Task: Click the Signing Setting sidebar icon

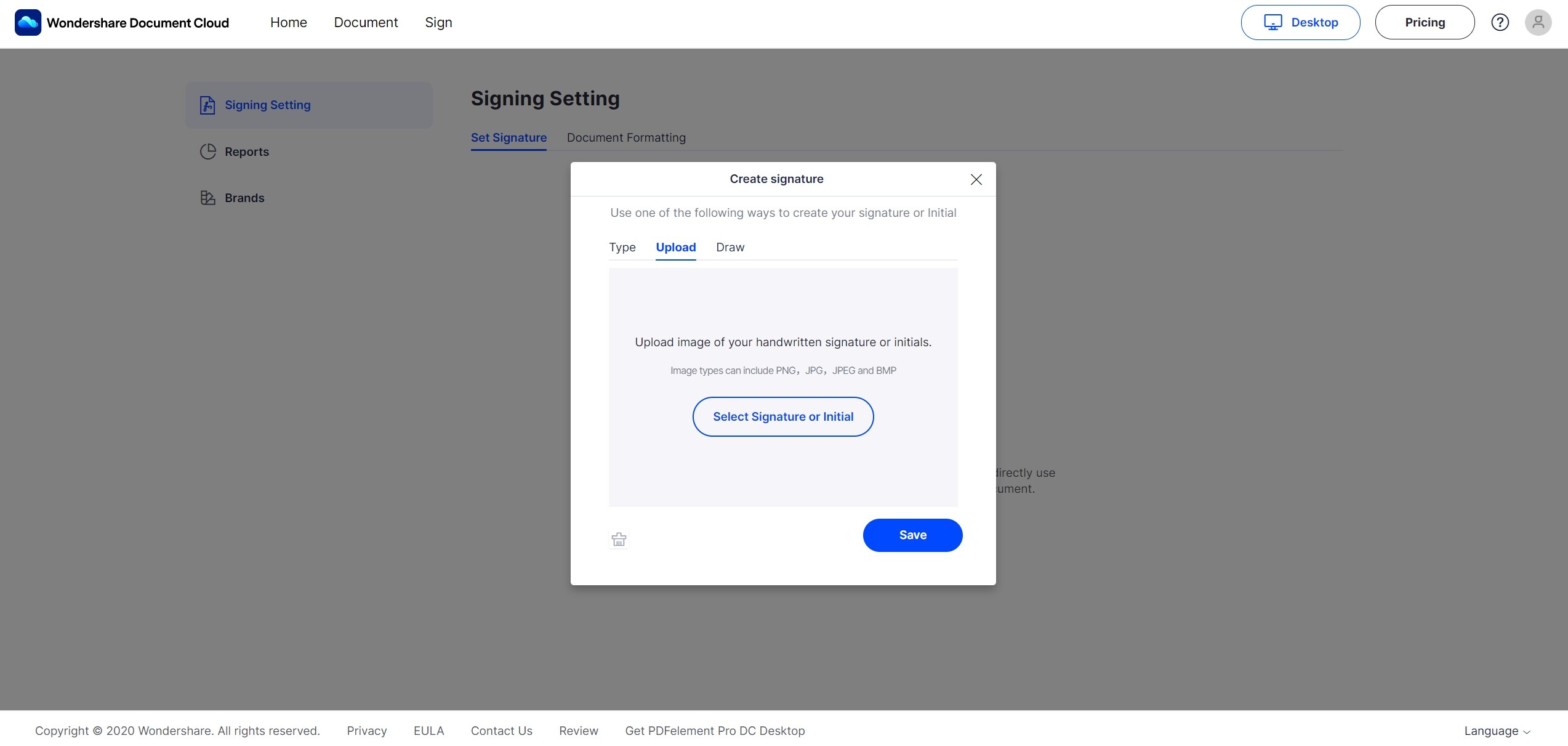Action: (x=206, y=105)
